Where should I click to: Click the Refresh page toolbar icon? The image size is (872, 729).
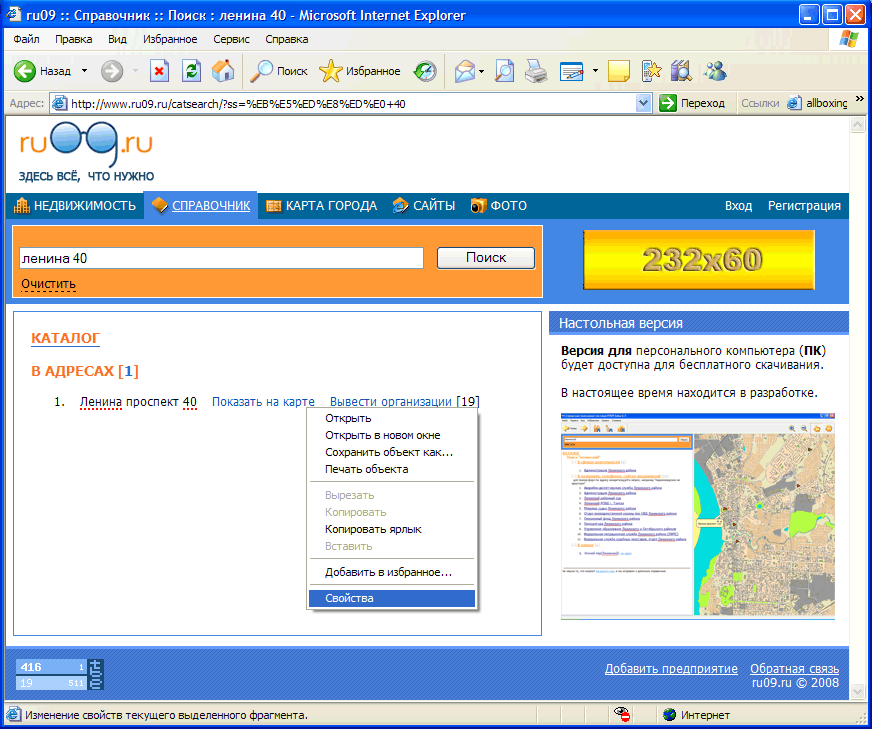tap(191, 71)
